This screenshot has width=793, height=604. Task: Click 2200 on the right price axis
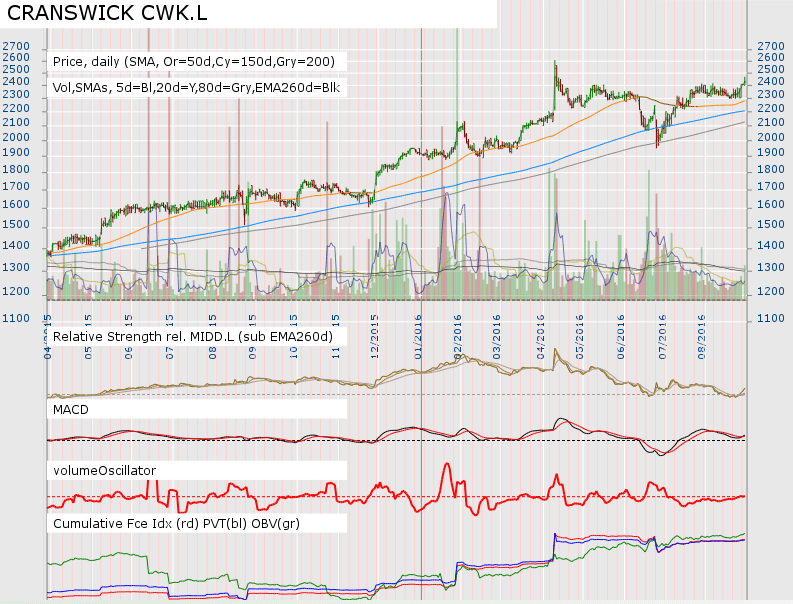pos(771,108)
